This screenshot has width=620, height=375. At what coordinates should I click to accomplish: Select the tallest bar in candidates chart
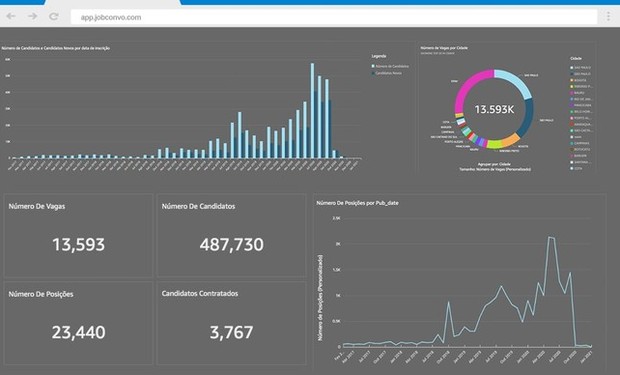[x=312, y=110]
